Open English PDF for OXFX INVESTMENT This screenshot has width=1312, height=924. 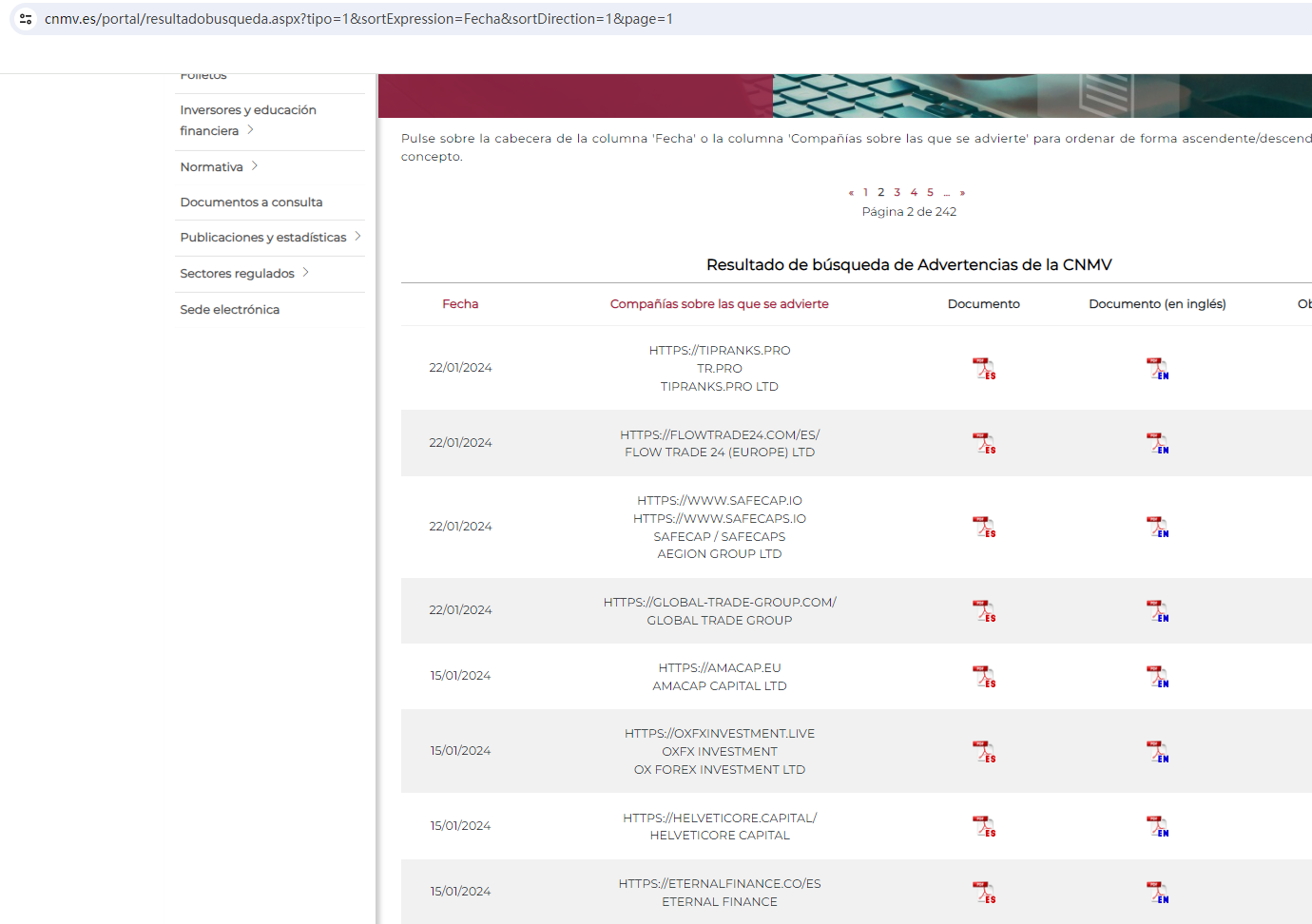coord(1157,752)
